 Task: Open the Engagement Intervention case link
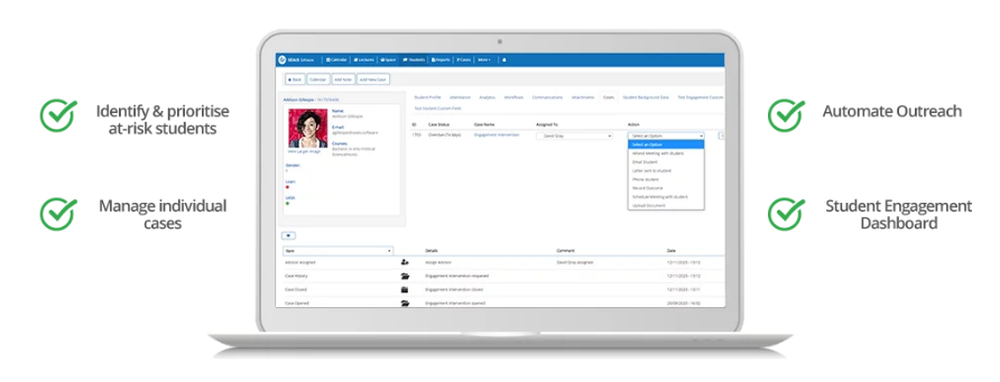497,135
